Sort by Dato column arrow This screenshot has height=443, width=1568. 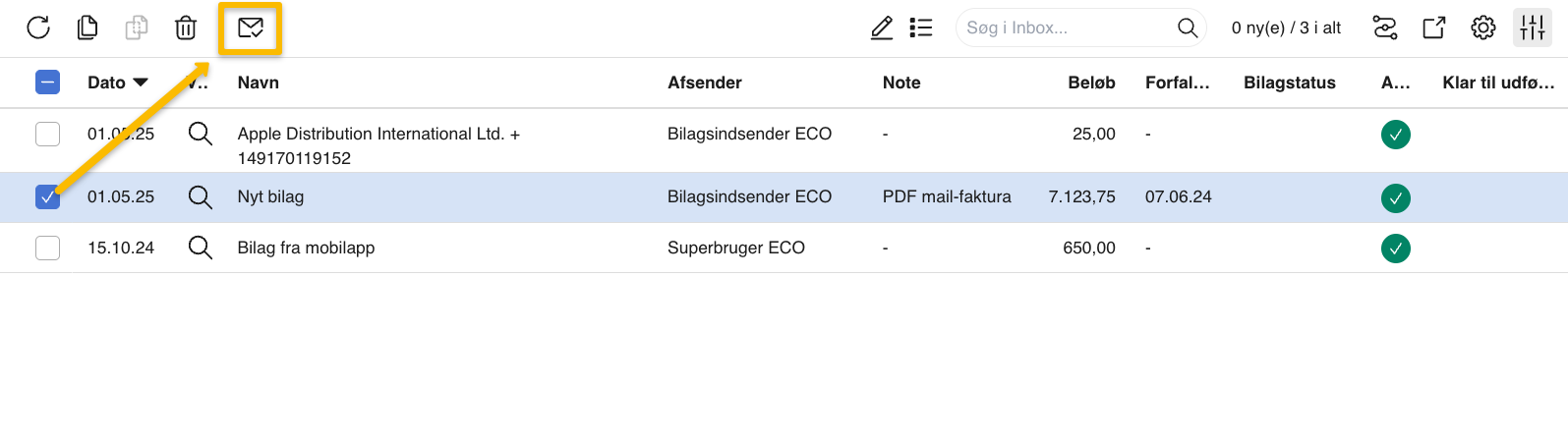[x=141, y=83]
